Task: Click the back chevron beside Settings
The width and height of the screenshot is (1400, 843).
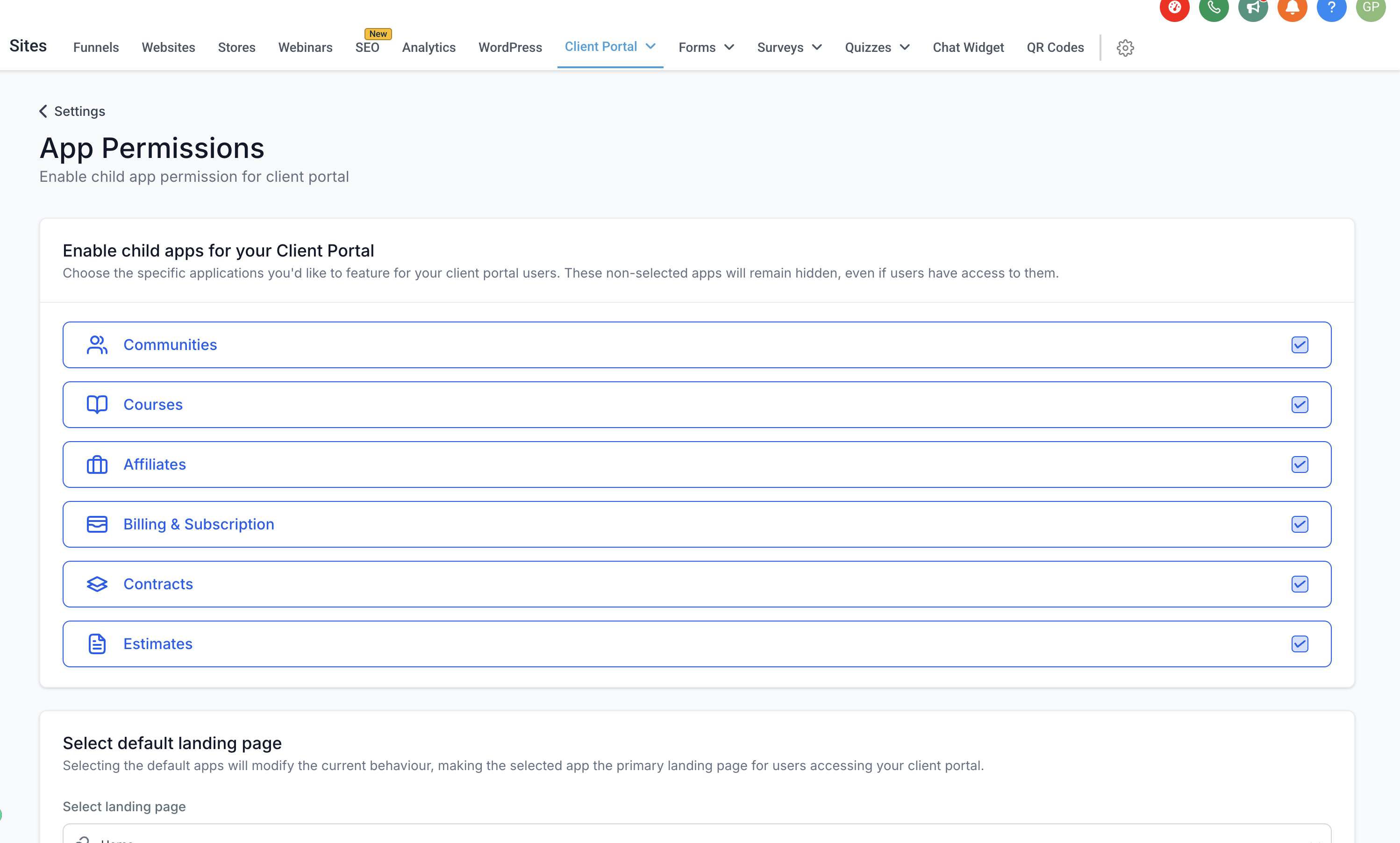Action: click(x=43, y=111)
